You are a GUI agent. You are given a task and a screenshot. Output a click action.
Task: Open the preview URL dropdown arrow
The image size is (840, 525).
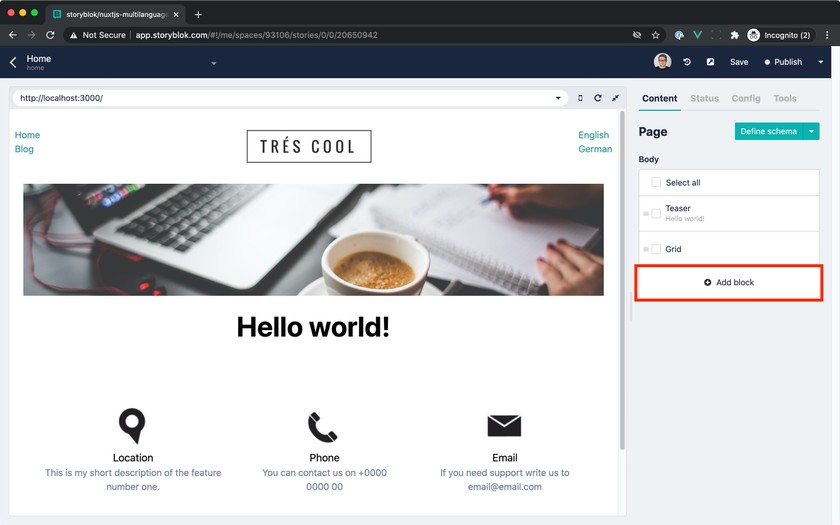click(x=558, y=98)
